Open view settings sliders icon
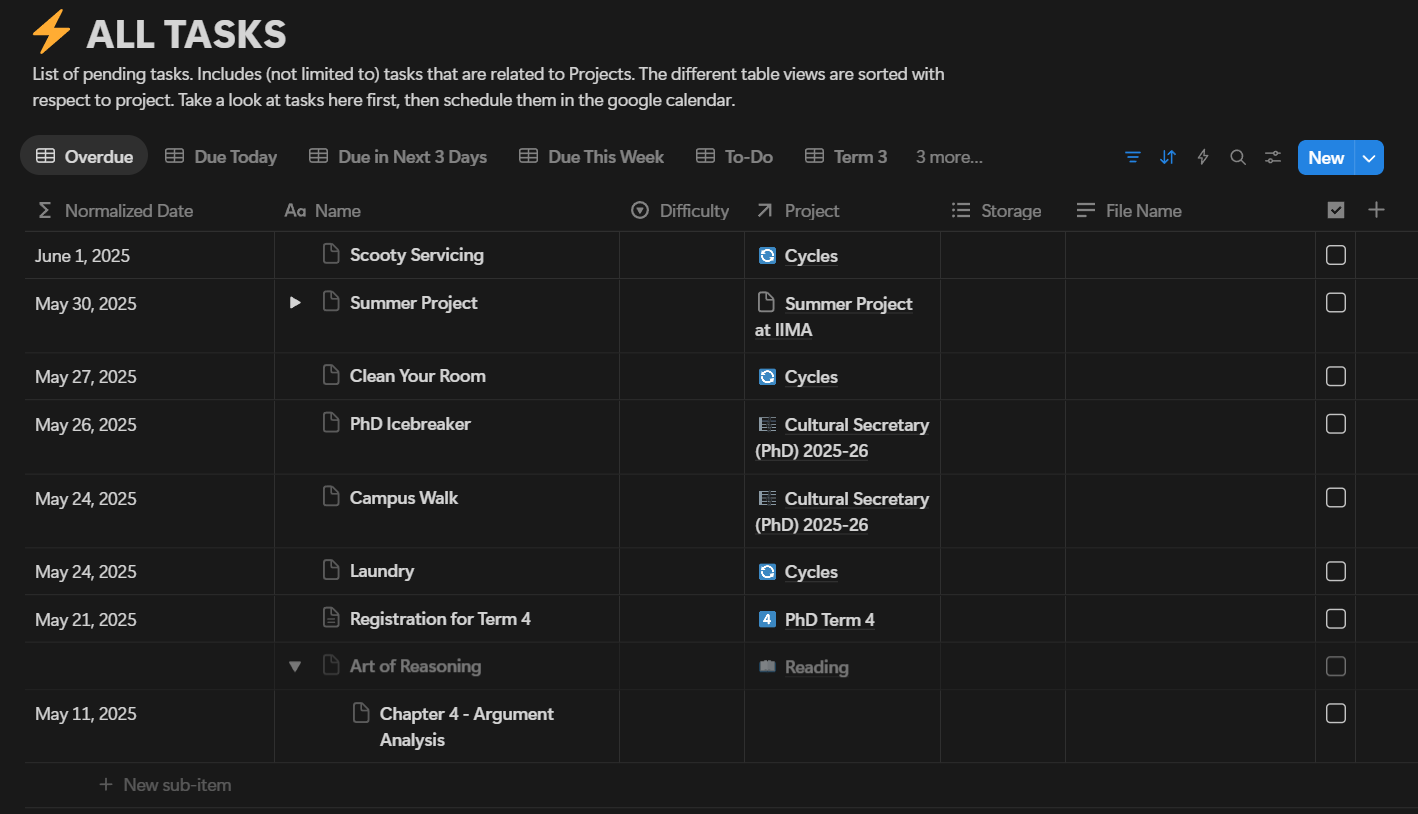Screen dimensions: 1418x814 1272,157
